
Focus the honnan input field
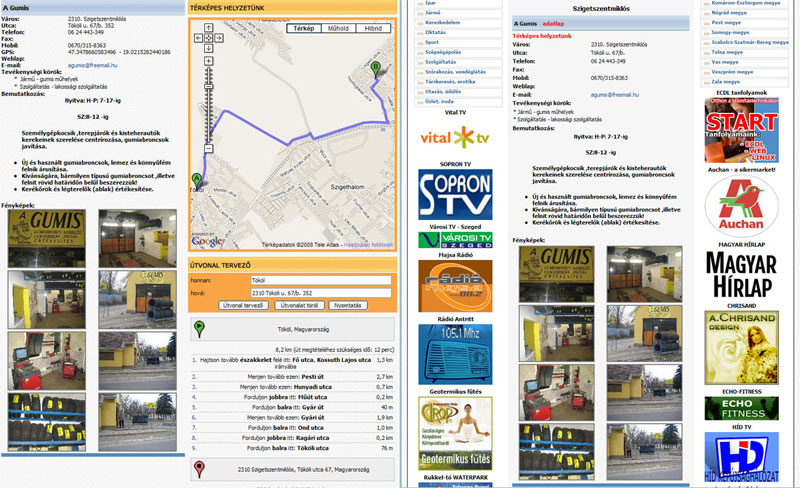320,280
